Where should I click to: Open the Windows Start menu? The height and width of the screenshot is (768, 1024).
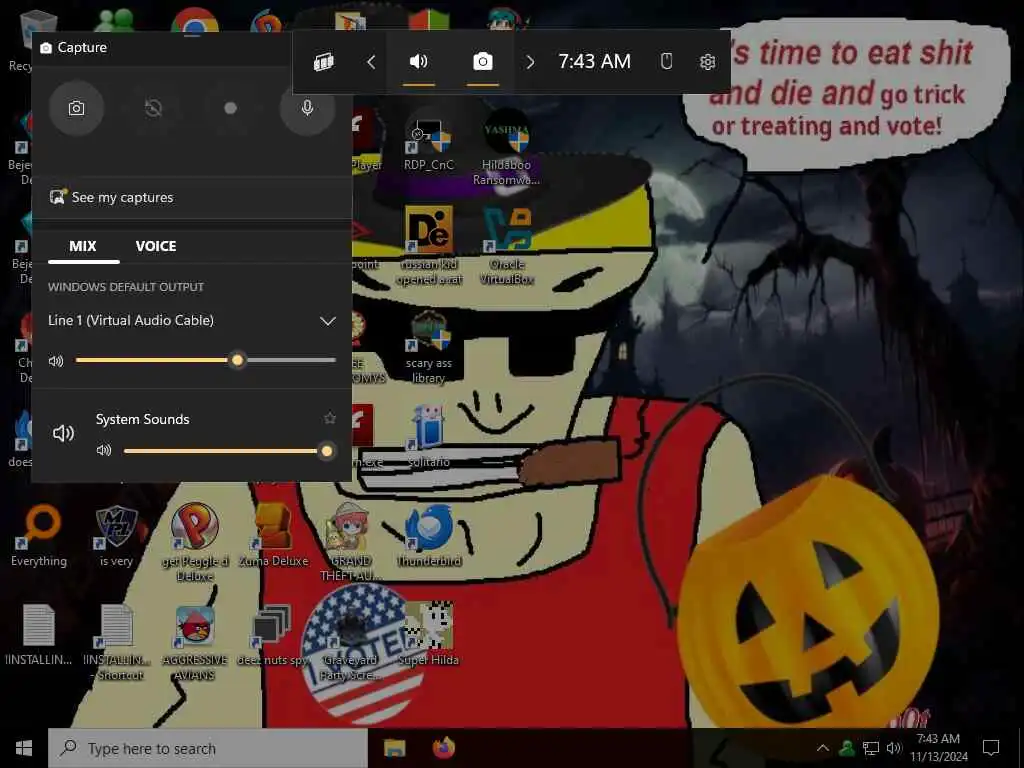tap(24, 748)
